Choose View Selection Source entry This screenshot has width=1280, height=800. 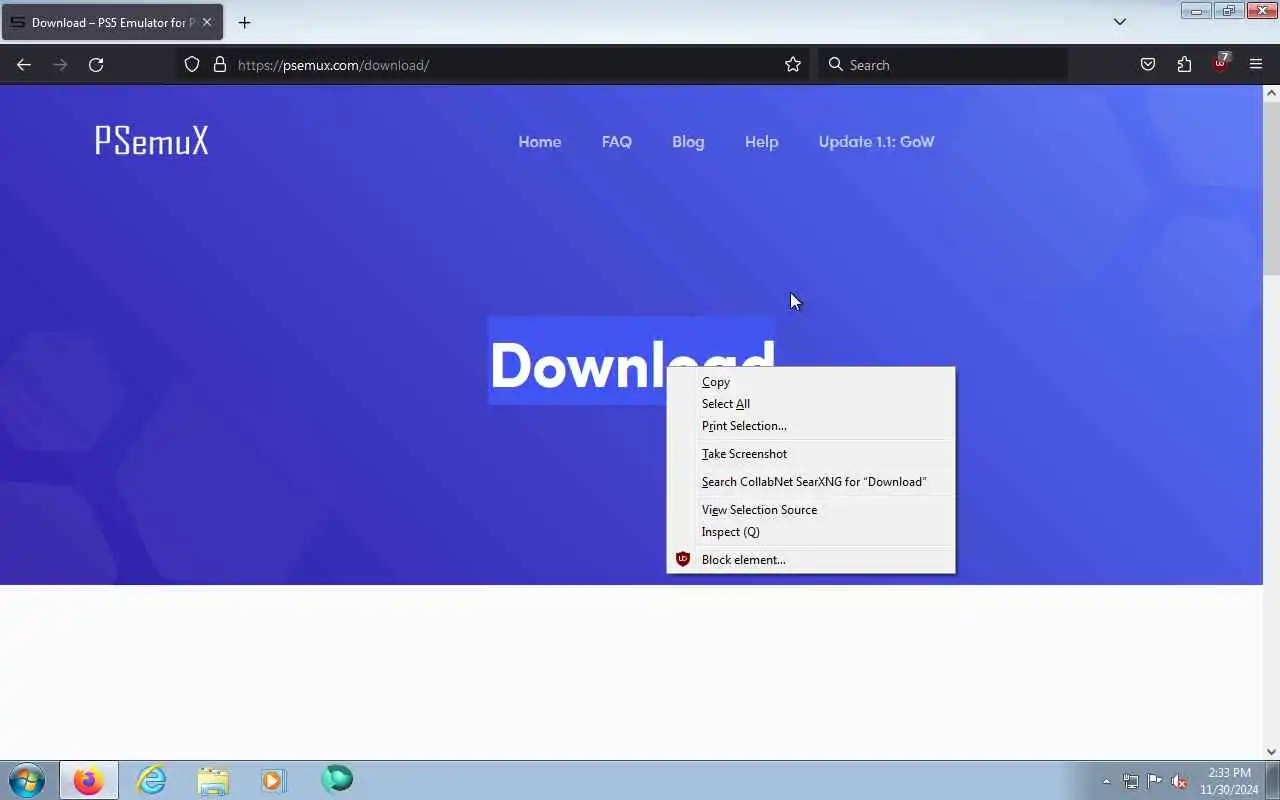tap(811, 510)
